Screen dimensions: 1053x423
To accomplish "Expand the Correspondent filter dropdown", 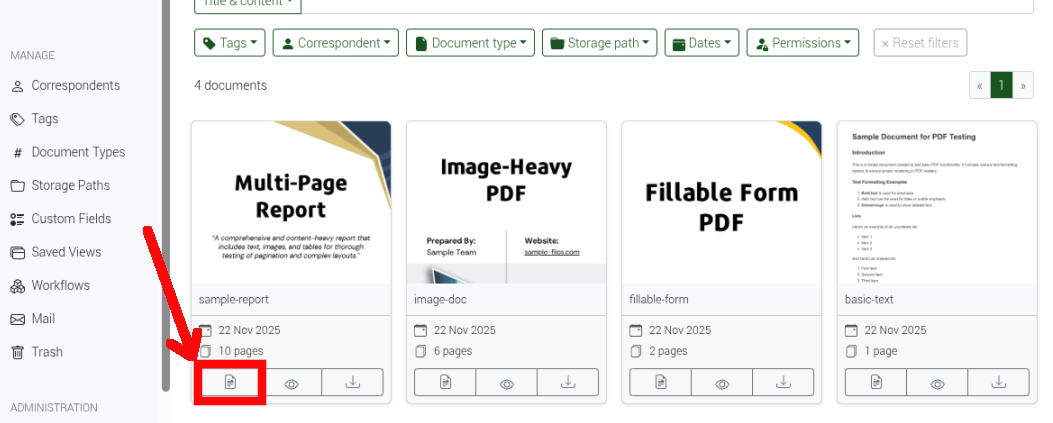I will coord(336,43).
